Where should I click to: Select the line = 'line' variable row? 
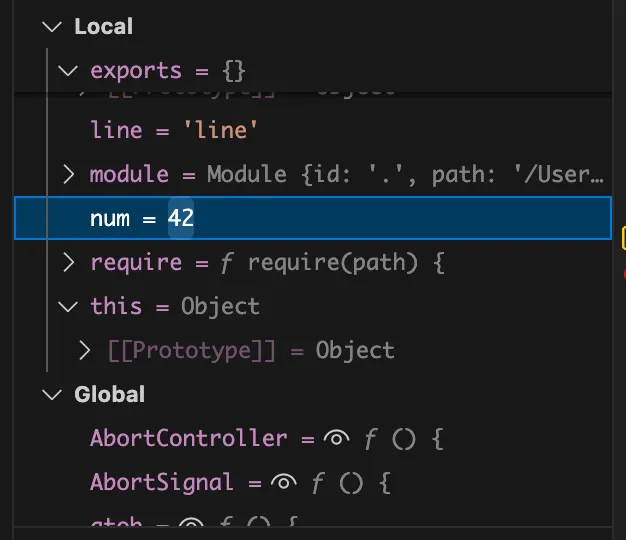click(x=313, y=130)
